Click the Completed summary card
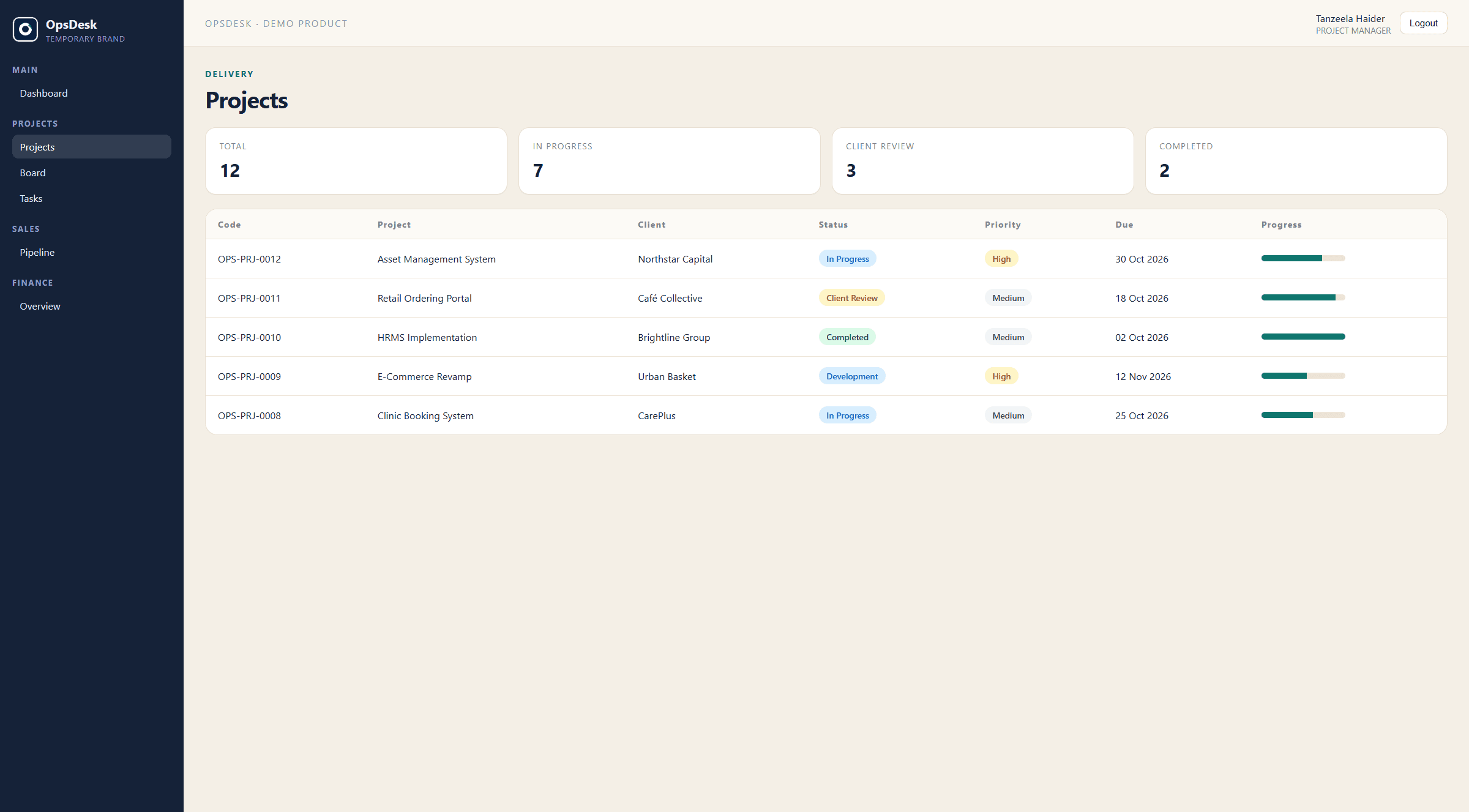This screenshot has width=1469, height=812. 1296,161
